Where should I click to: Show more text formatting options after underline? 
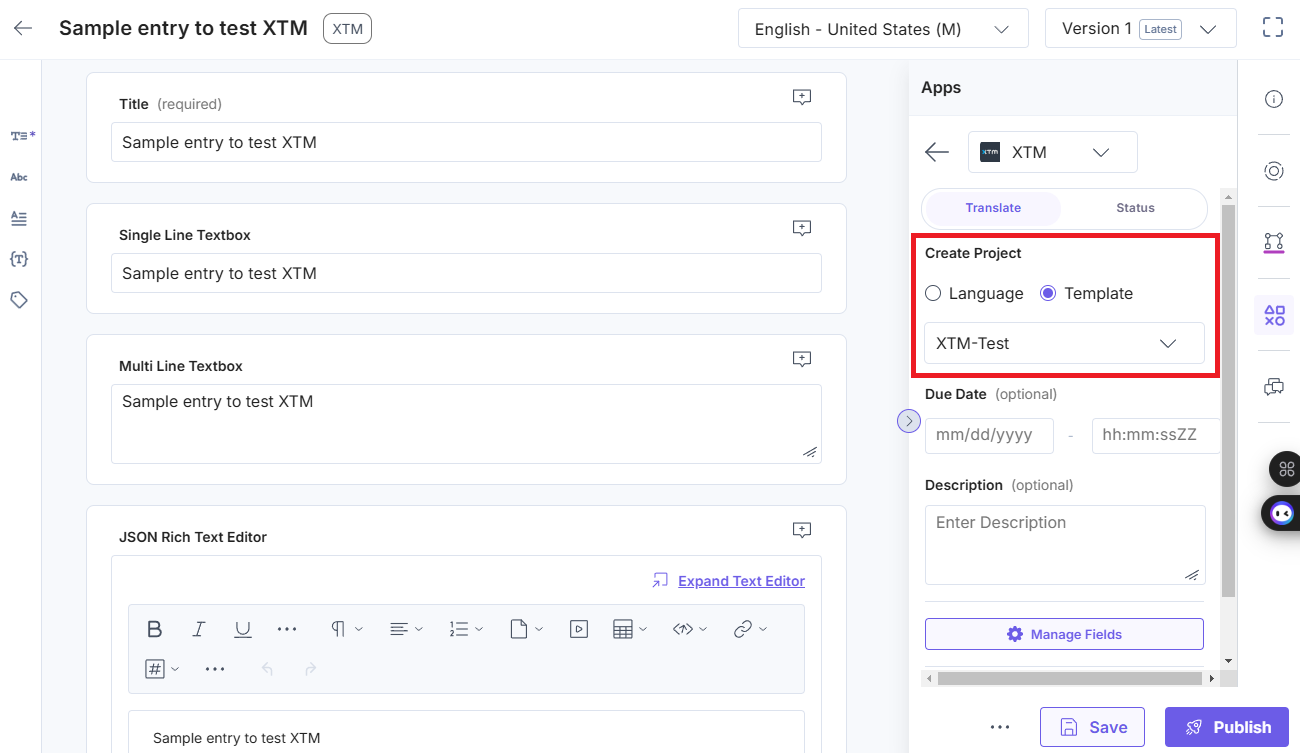[x=287, y=629]
